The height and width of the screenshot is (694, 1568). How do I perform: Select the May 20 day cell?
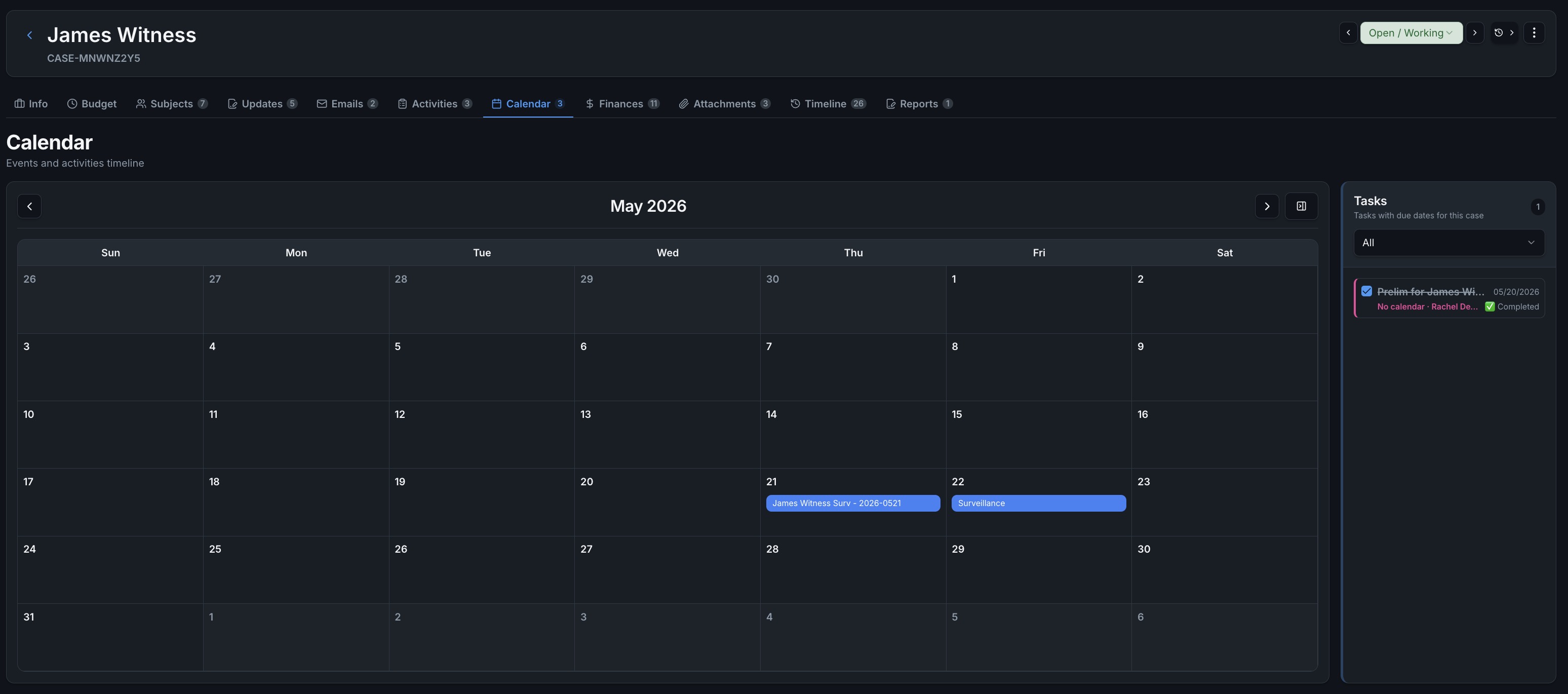[x=667, y=502]
